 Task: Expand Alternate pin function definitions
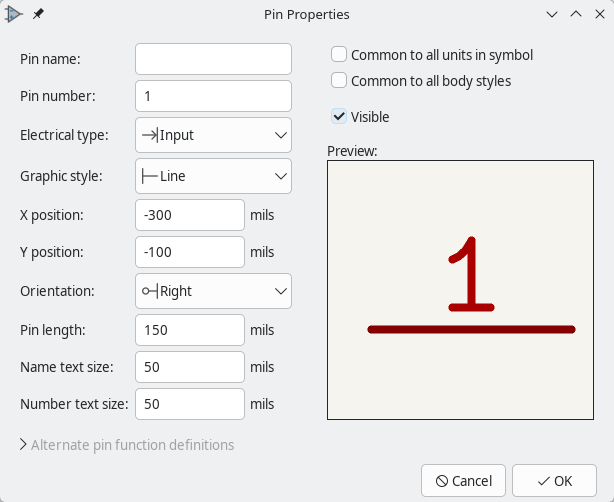pos(127,445)
